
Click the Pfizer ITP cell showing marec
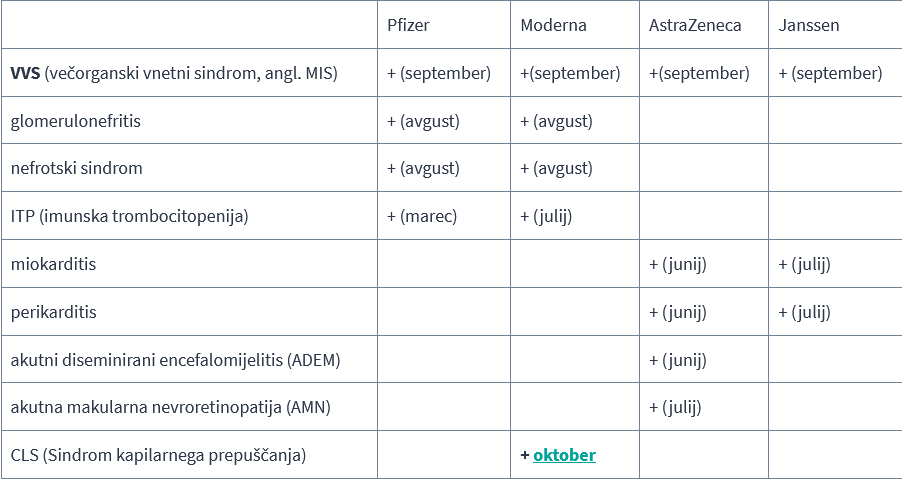click(422, 216)
